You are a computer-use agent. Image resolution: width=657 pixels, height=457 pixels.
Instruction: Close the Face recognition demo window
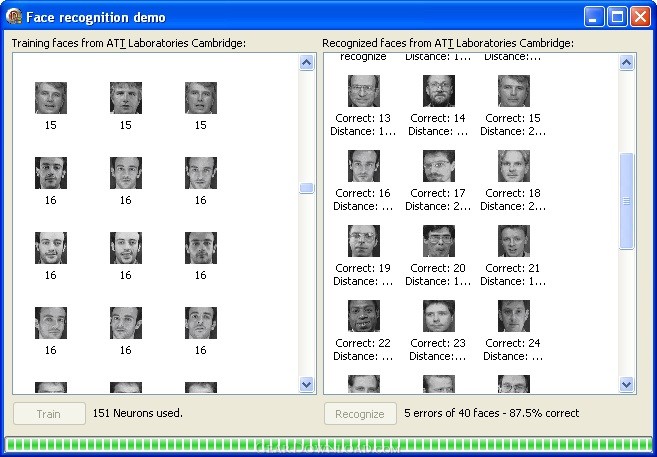641,17
